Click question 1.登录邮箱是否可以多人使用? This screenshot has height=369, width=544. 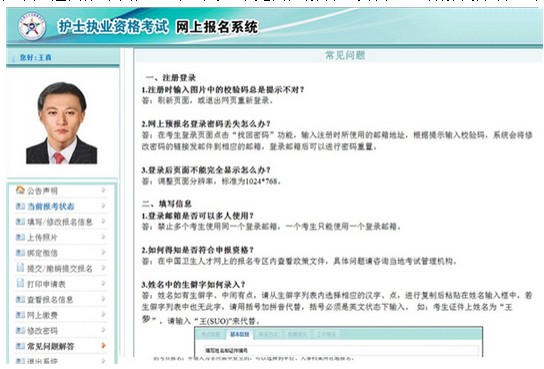pos(197,215)
